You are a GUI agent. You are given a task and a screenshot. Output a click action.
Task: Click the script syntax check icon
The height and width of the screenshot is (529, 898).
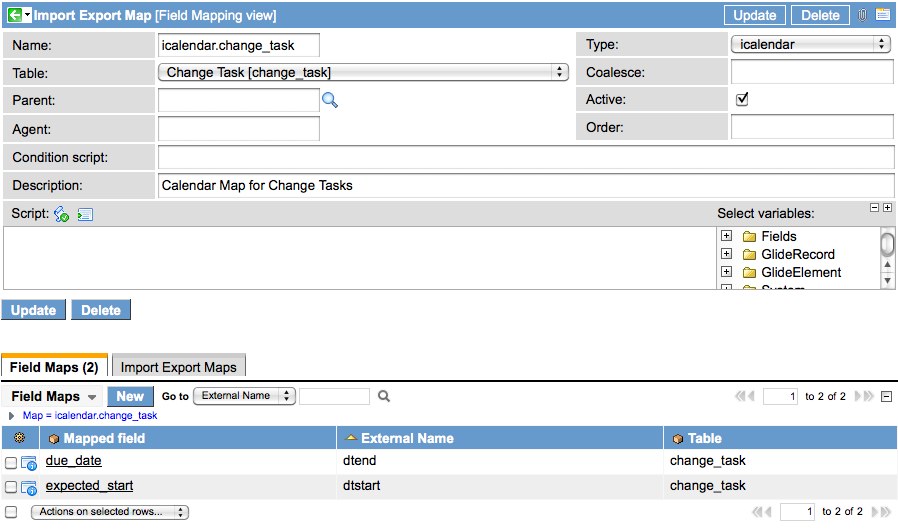point(62,214)
